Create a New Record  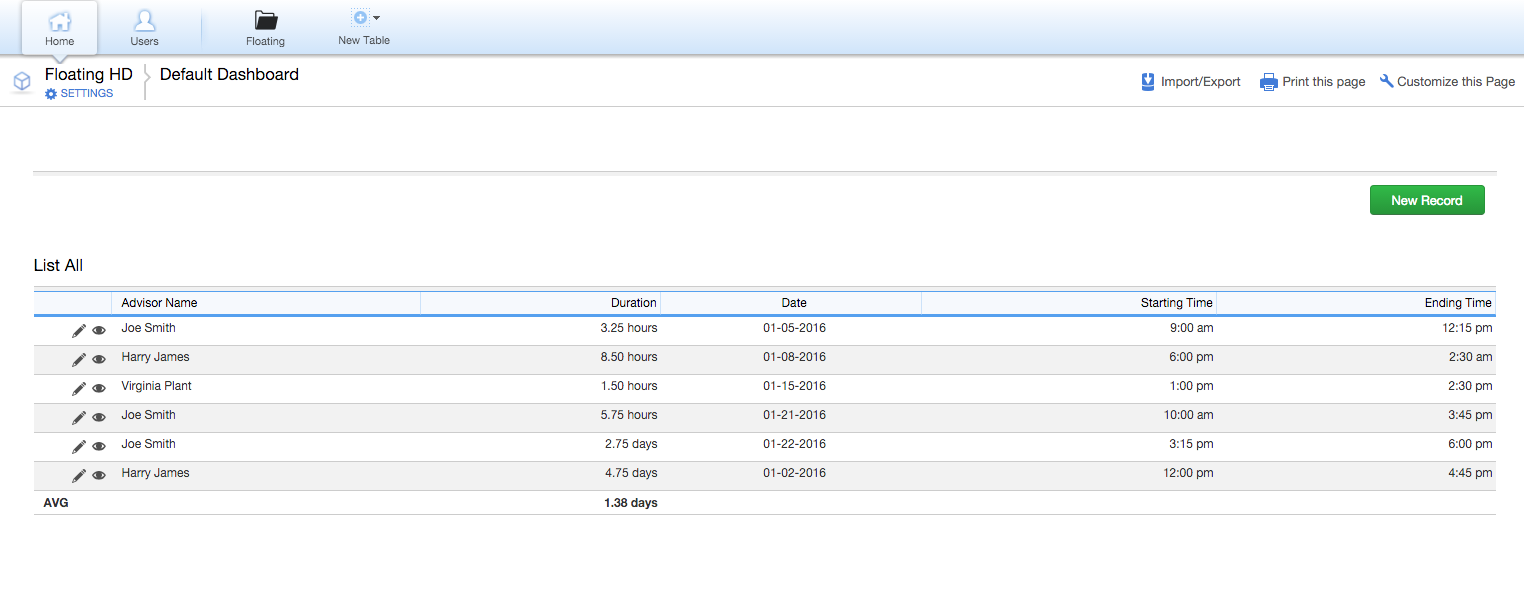coord(1427,200)
